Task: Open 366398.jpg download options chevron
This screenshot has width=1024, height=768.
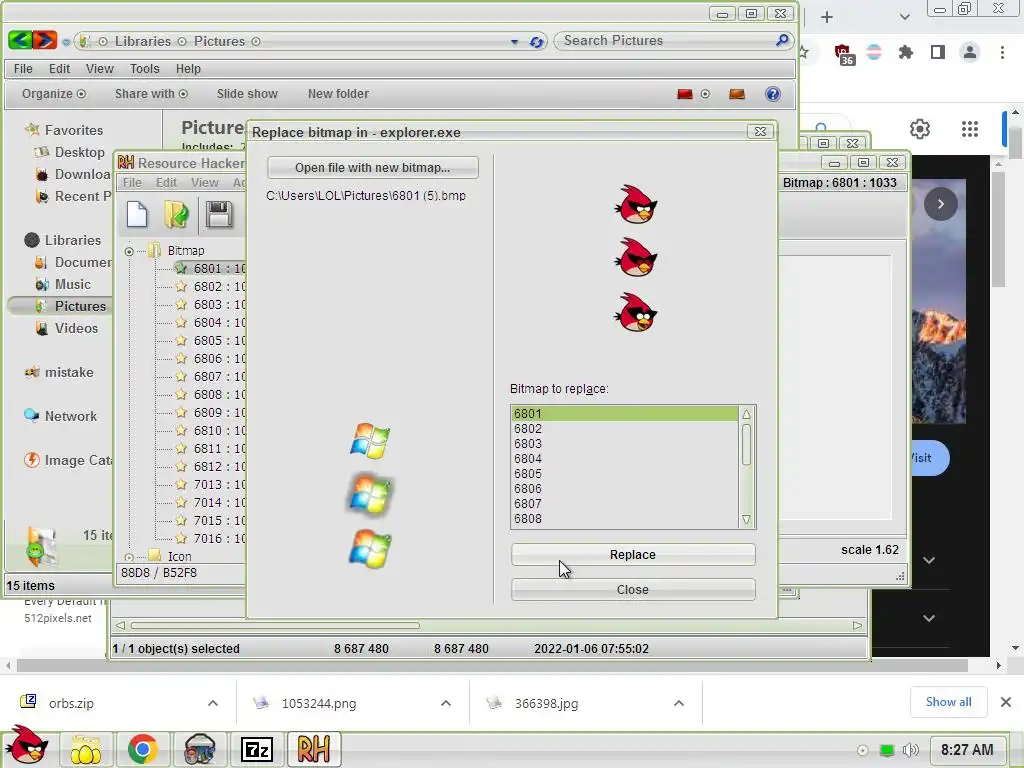Action: point(679,703)
